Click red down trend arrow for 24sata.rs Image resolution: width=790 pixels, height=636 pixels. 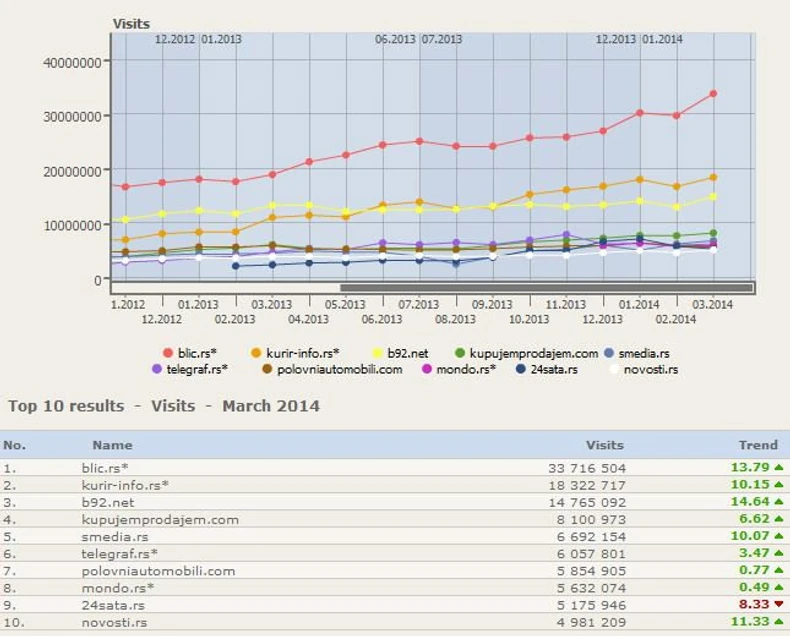778,606
